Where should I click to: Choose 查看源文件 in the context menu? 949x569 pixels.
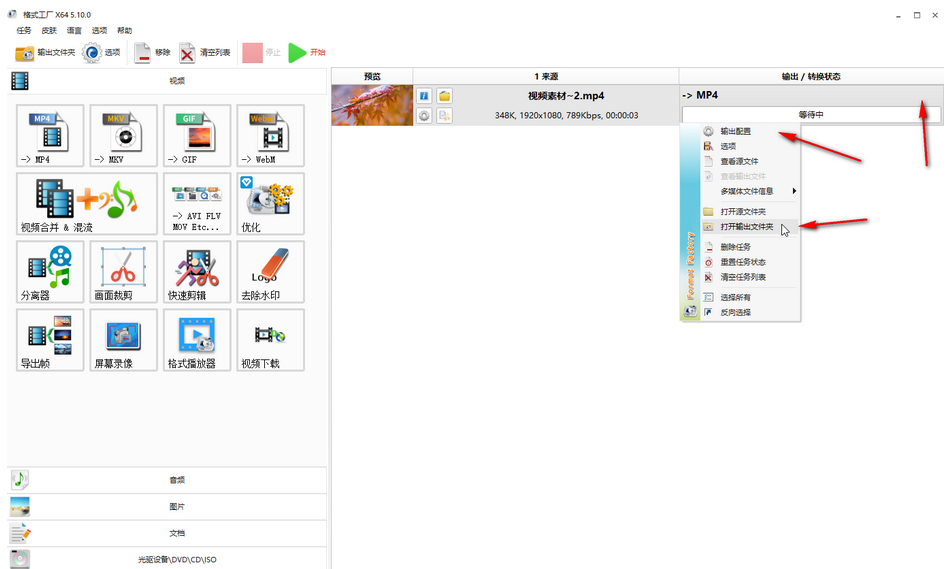point(750,162)
